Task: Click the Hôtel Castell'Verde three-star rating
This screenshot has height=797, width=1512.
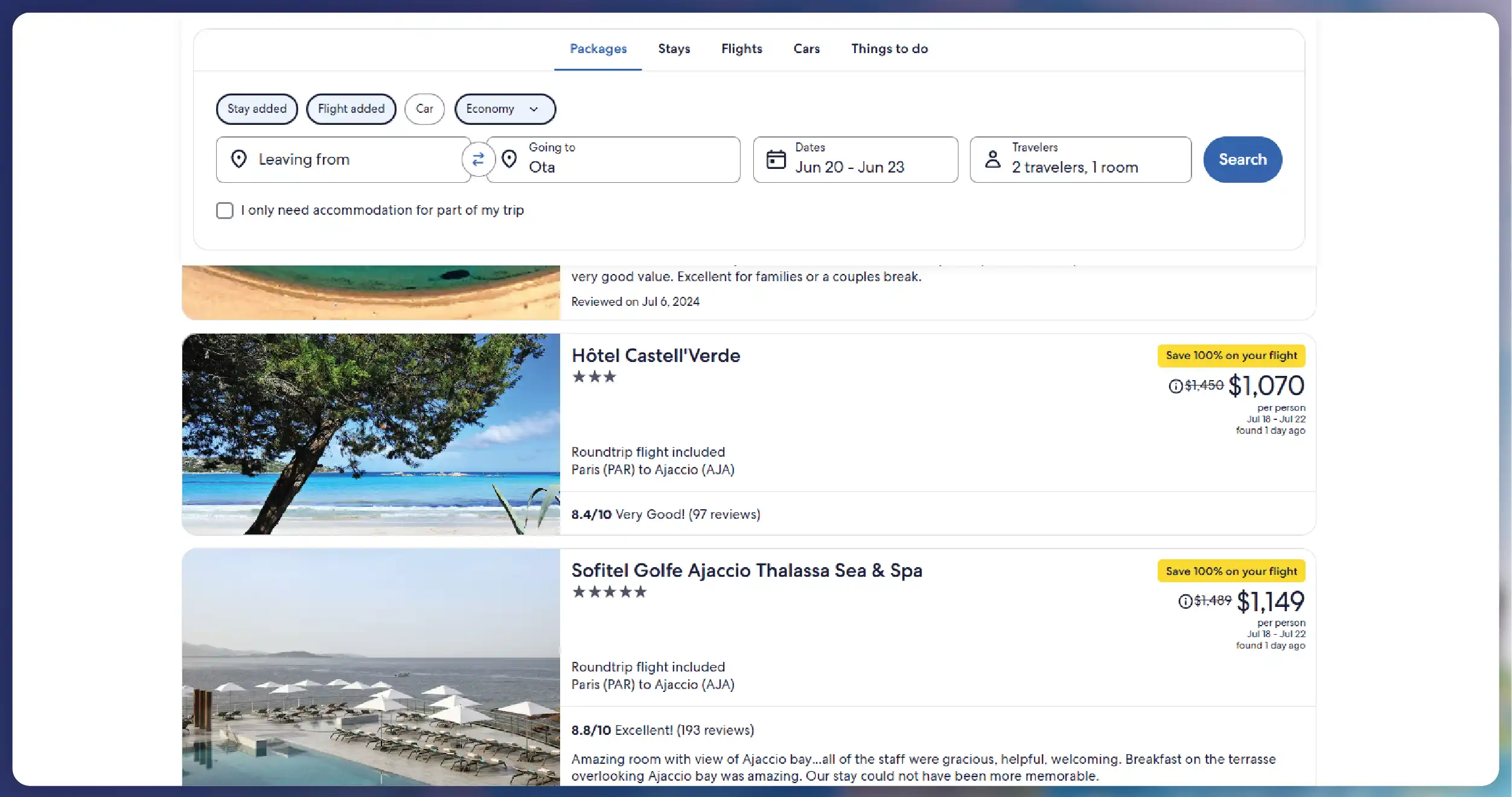Action: pos(594,377)
